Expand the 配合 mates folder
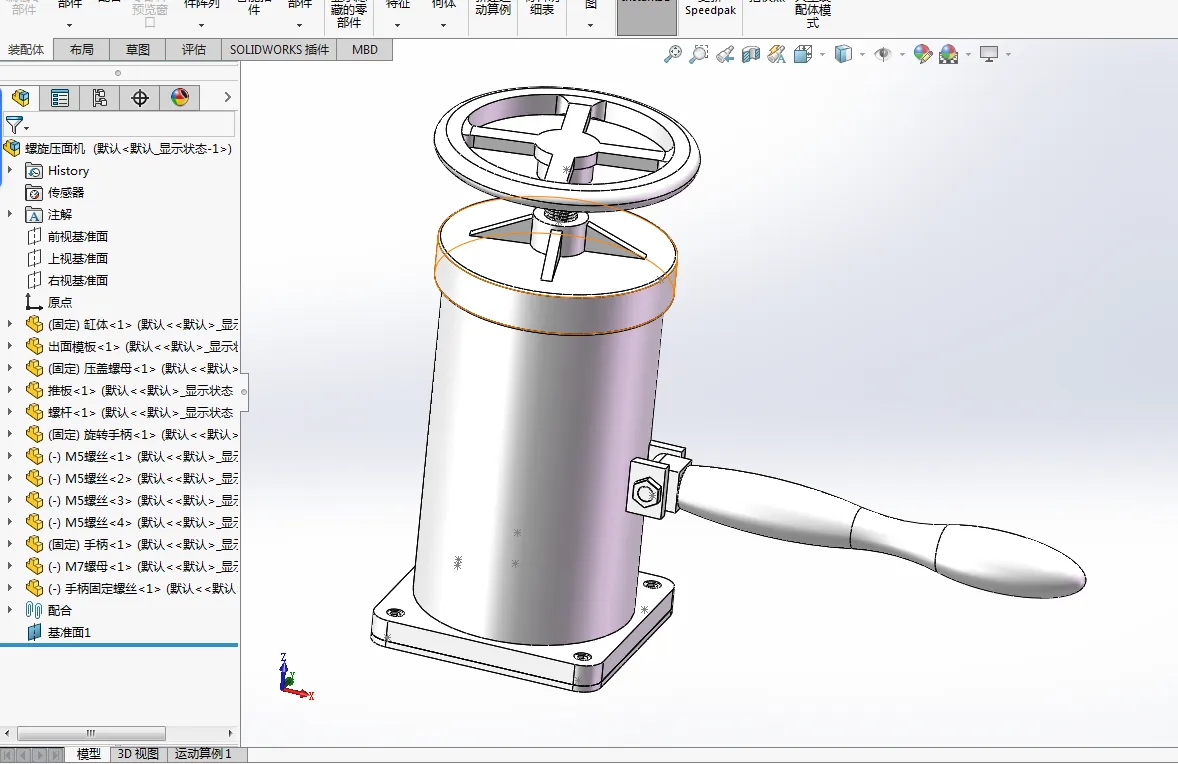 10,610
